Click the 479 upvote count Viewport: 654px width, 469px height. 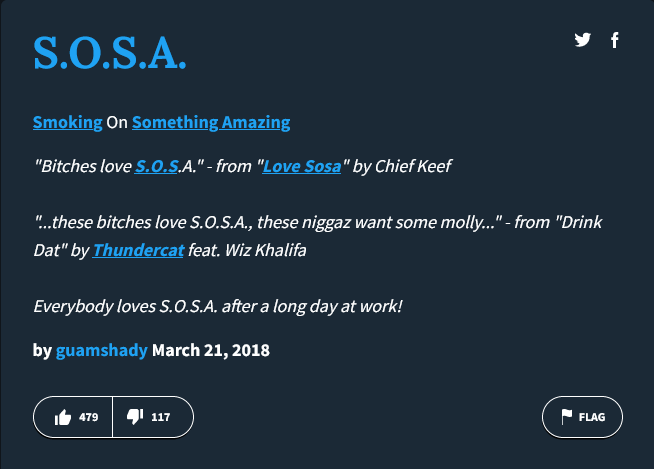pos(88,417)
